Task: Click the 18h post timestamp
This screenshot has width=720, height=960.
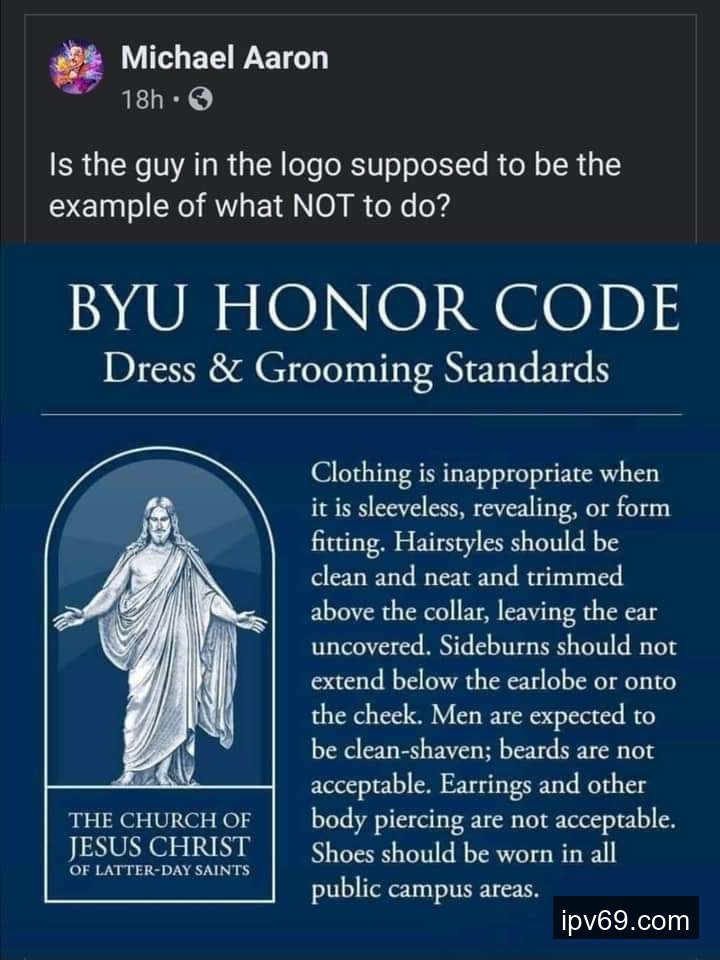Action: pyautogui.click(x=143, y=99)
